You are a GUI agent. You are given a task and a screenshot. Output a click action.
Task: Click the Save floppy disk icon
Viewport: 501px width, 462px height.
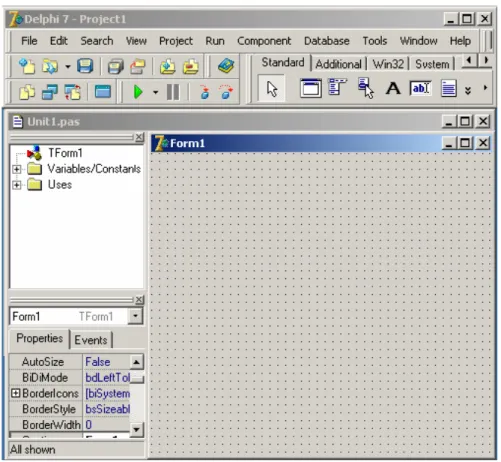pyautogui.click(x=85, y=66)
